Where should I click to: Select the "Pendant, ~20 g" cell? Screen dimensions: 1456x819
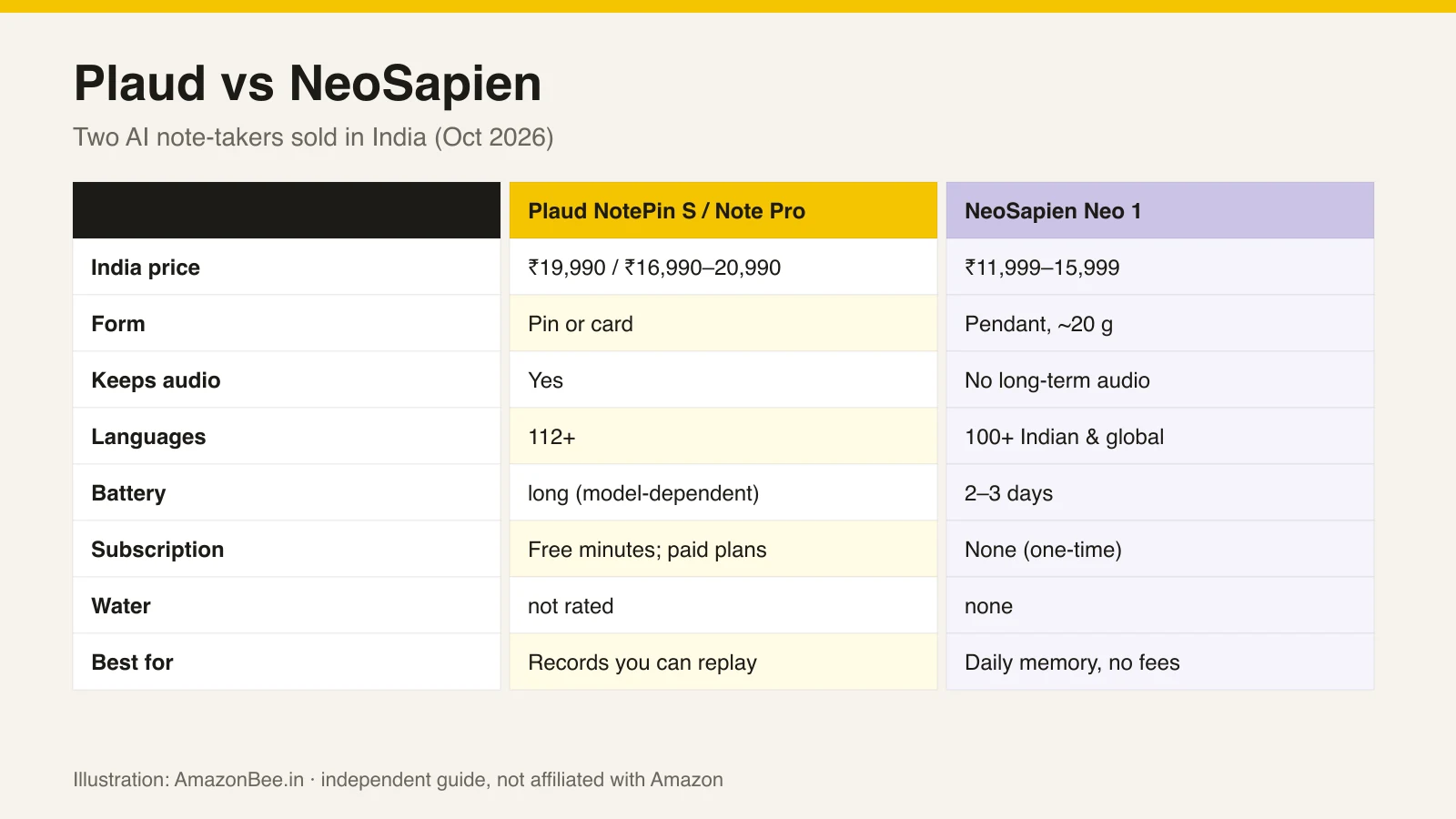(x=1160, y=324)
